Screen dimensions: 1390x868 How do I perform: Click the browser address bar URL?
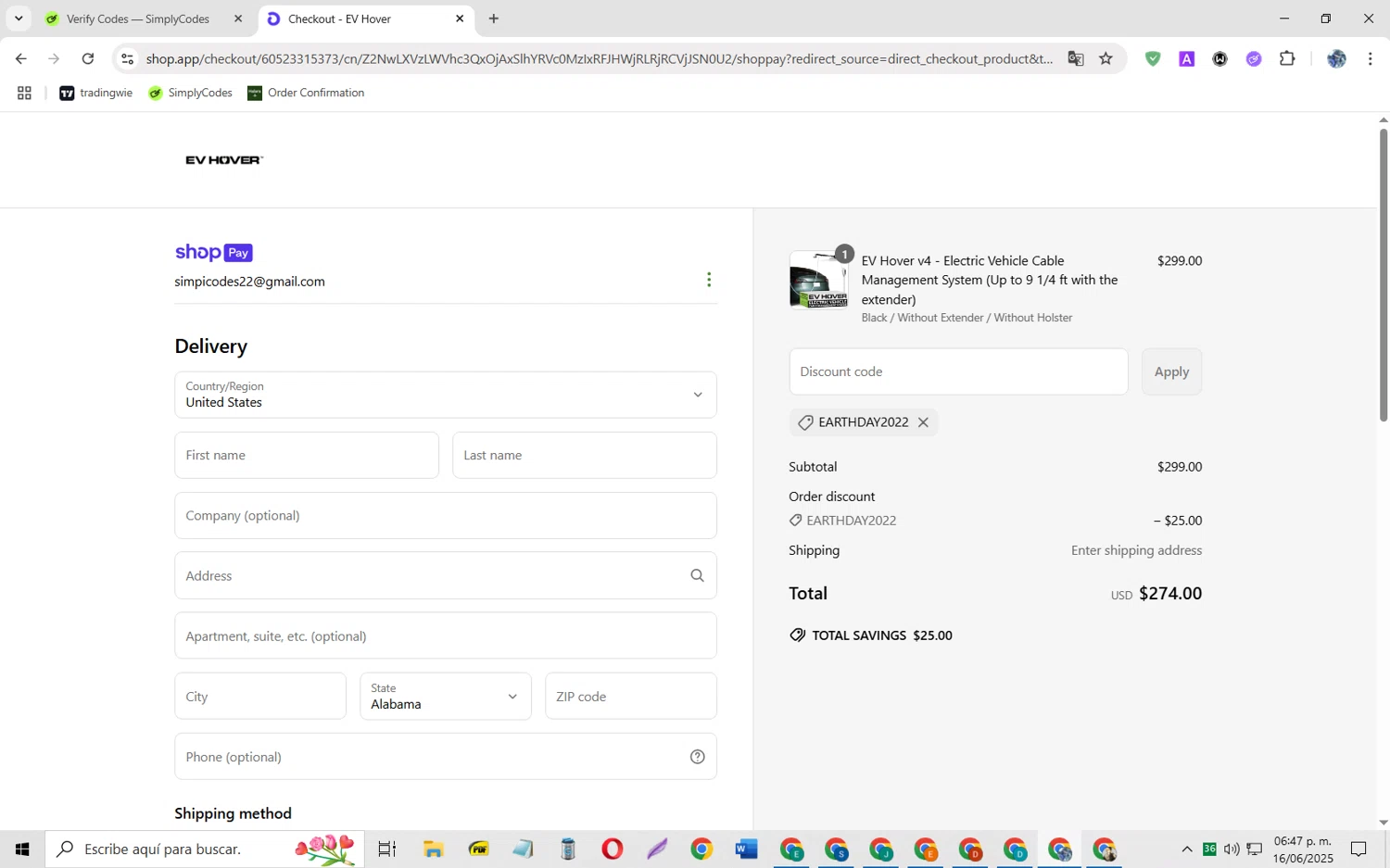coord(599,58)
